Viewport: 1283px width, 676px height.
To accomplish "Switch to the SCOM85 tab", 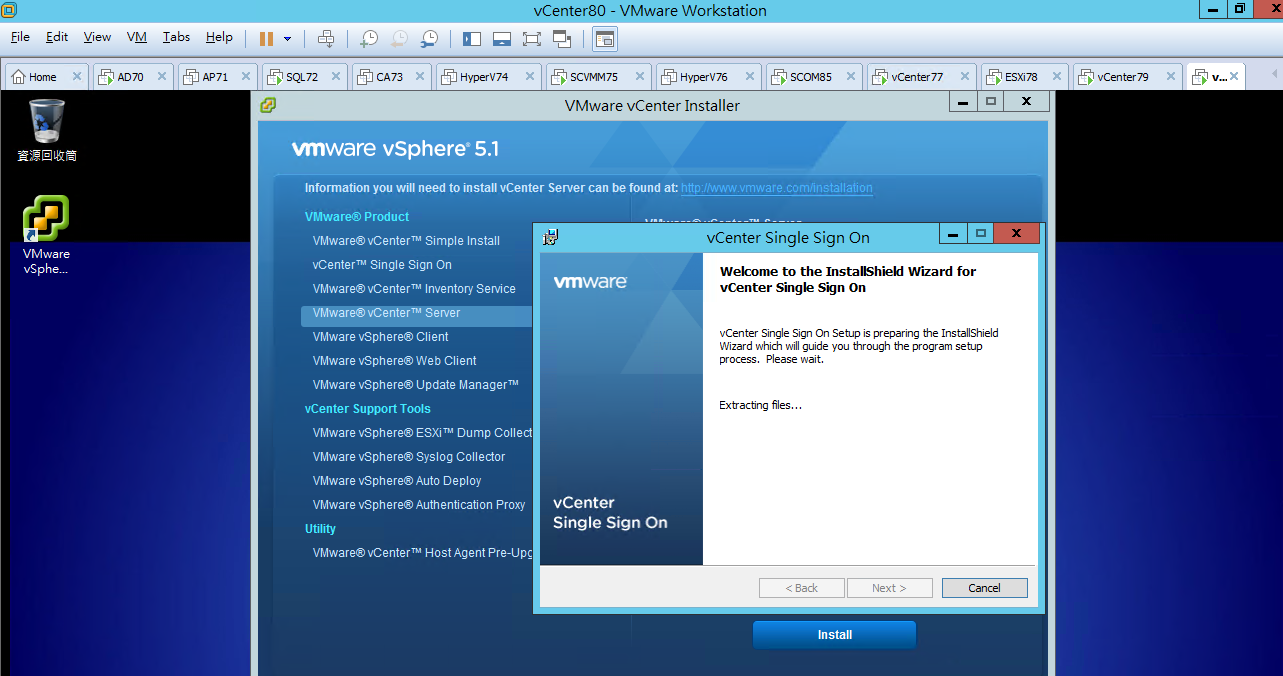I will (x=810, y=77).
